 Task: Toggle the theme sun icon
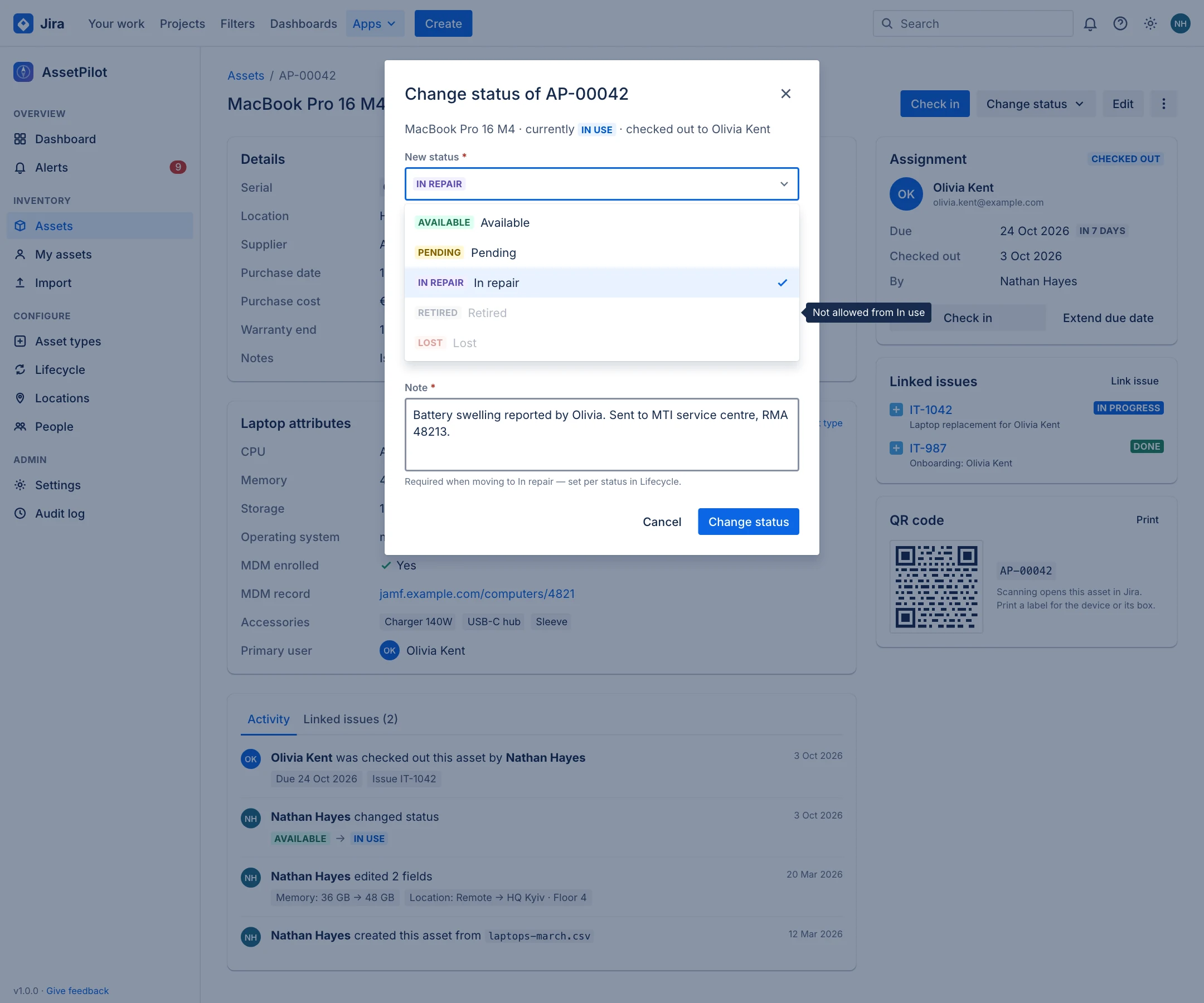1150,23
